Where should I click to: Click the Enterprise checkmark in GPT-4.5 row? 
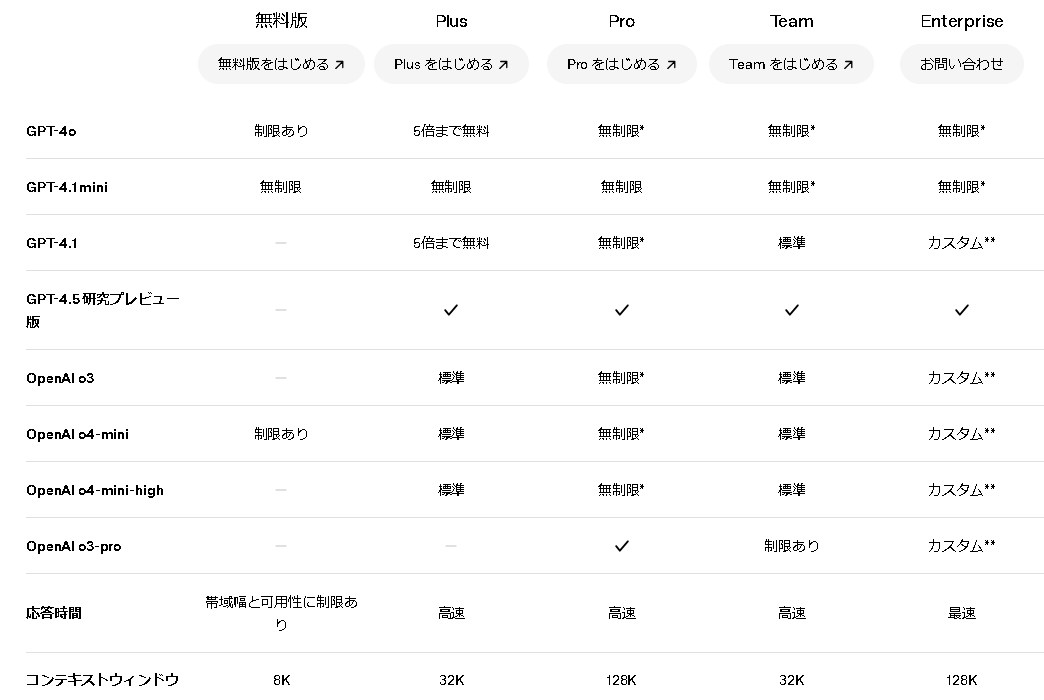(961, 310)
